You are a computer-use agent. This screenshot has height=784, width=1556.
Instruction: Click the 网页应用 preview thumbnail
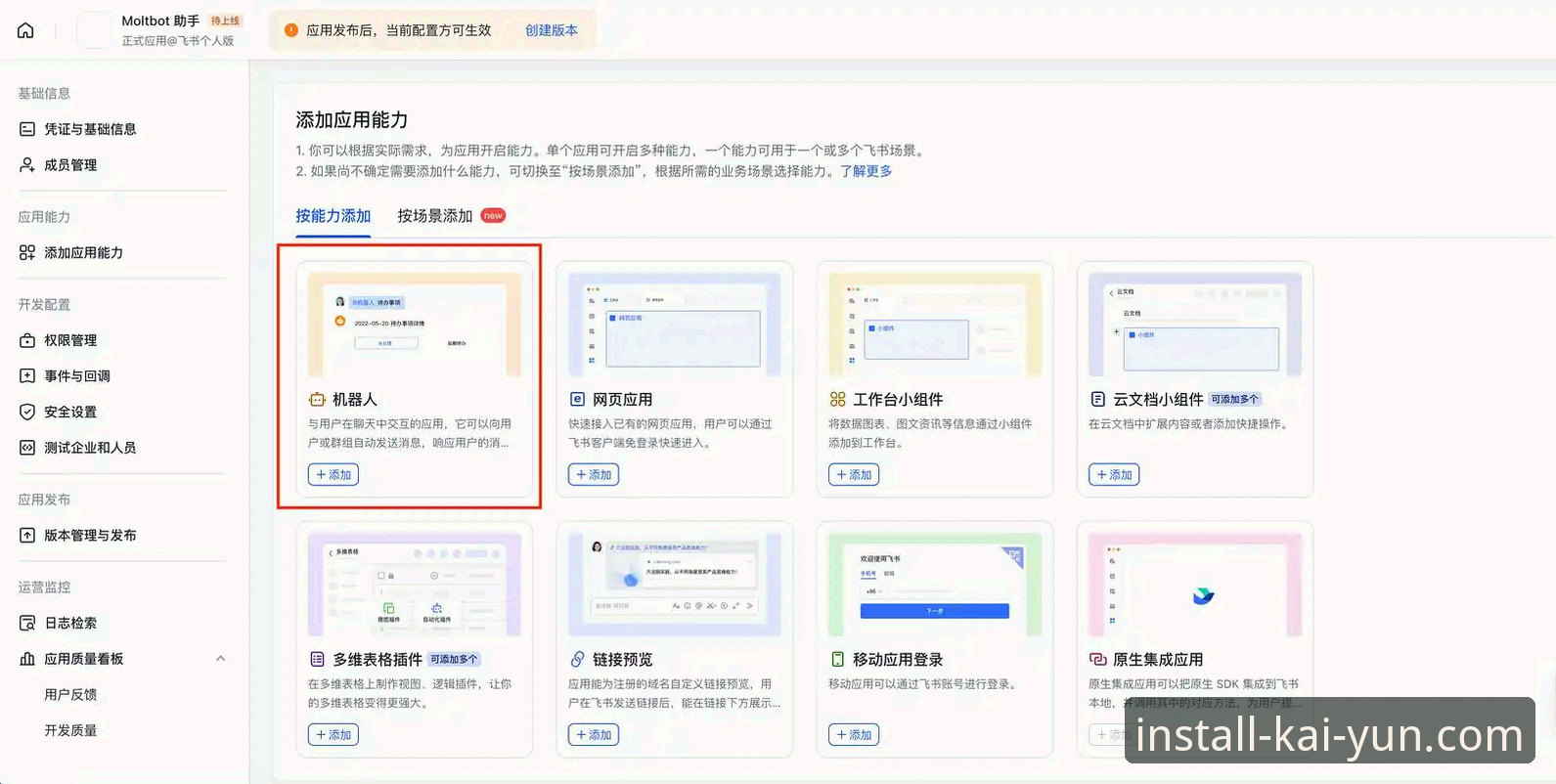click(675, 325)
